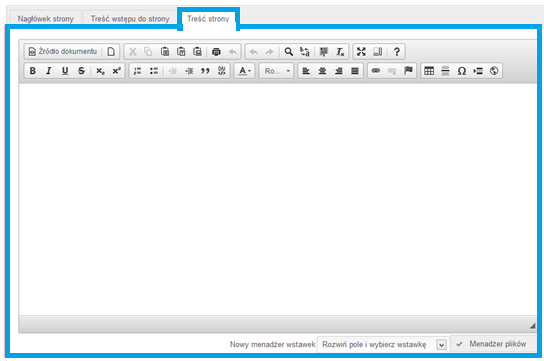Toggle Underline formatting

coord(65,71)
